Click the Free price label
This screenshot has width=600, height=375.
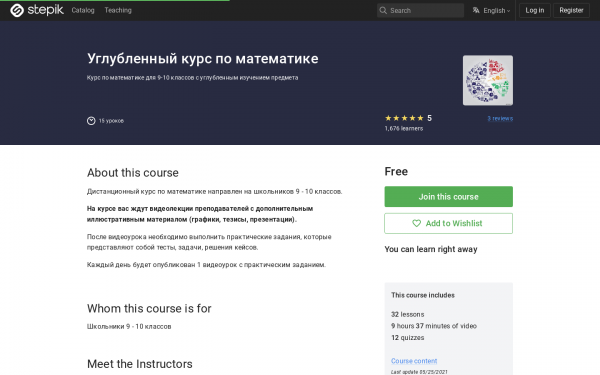[396, 171]
